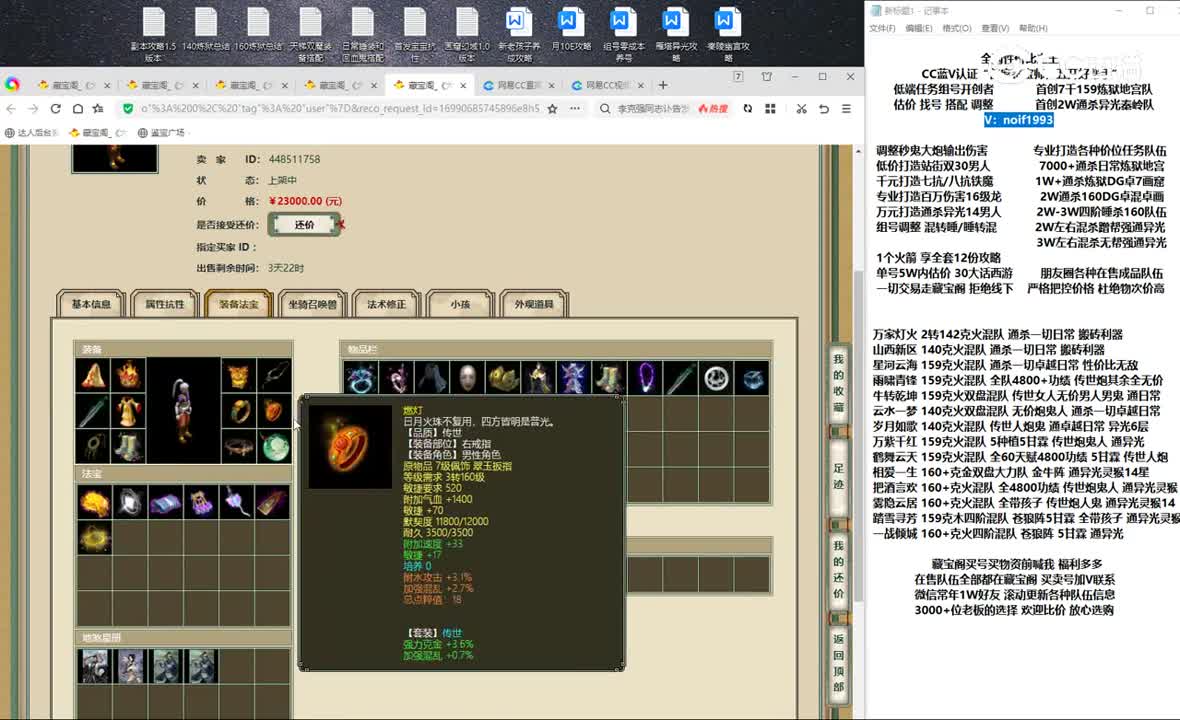
Task: Select the yellow robe equipment icon
Action: [x=129, y=412]
